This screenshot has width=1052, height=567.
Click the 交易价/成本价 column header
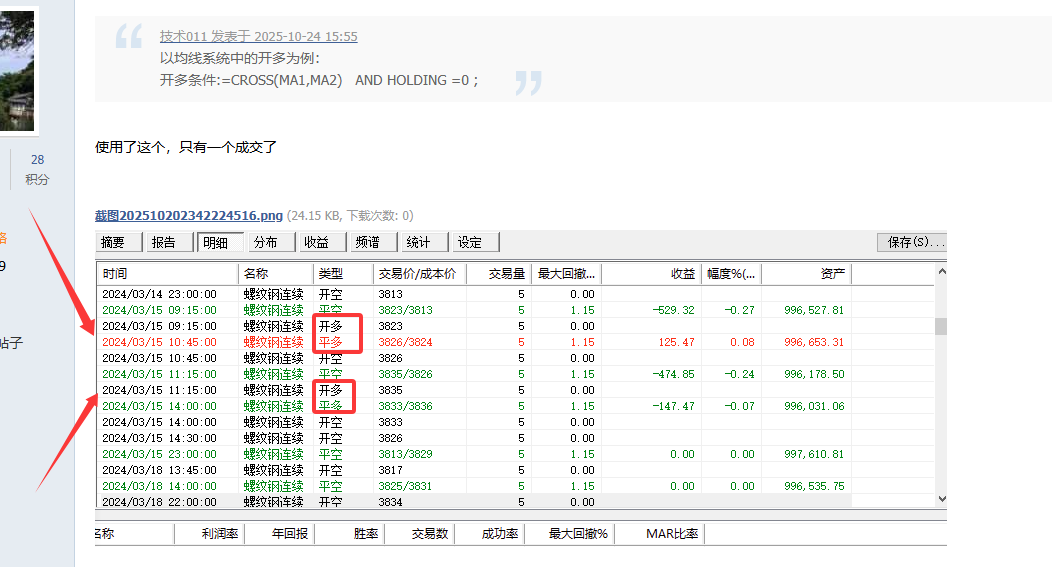tap(419, 274)
